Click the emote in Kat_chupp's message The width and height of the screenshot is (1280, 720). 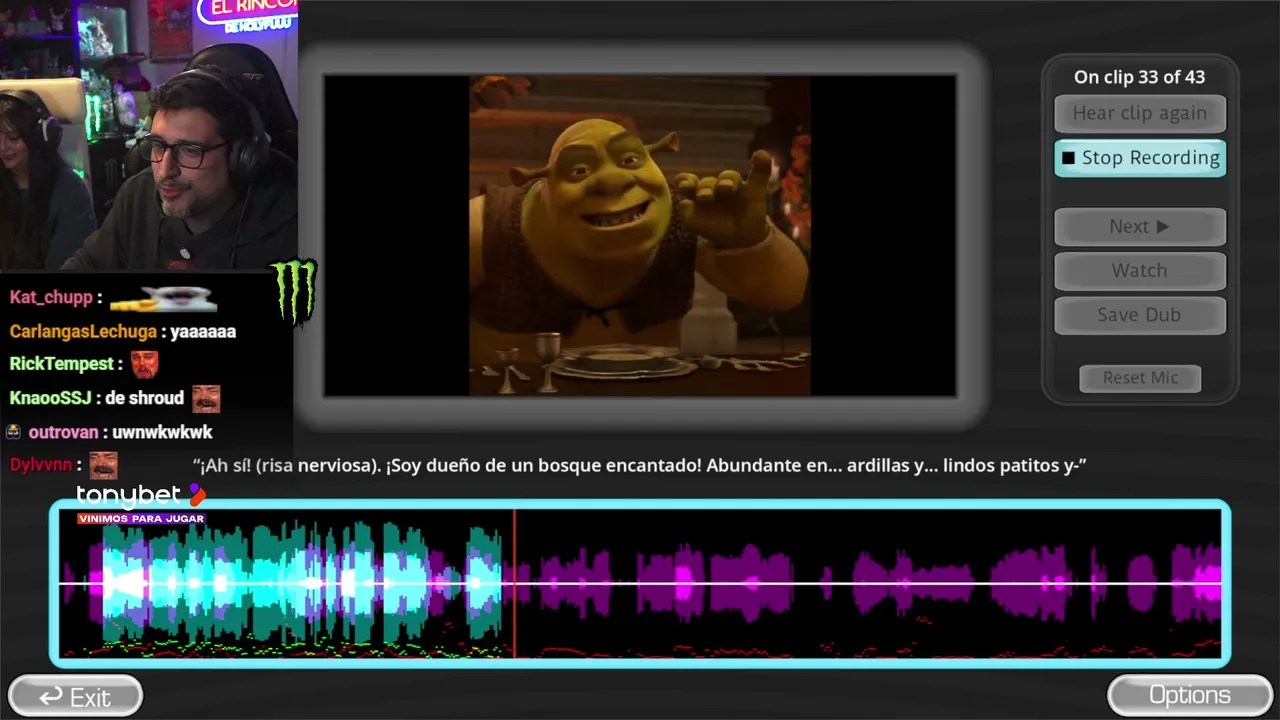[x=163, y=297]
